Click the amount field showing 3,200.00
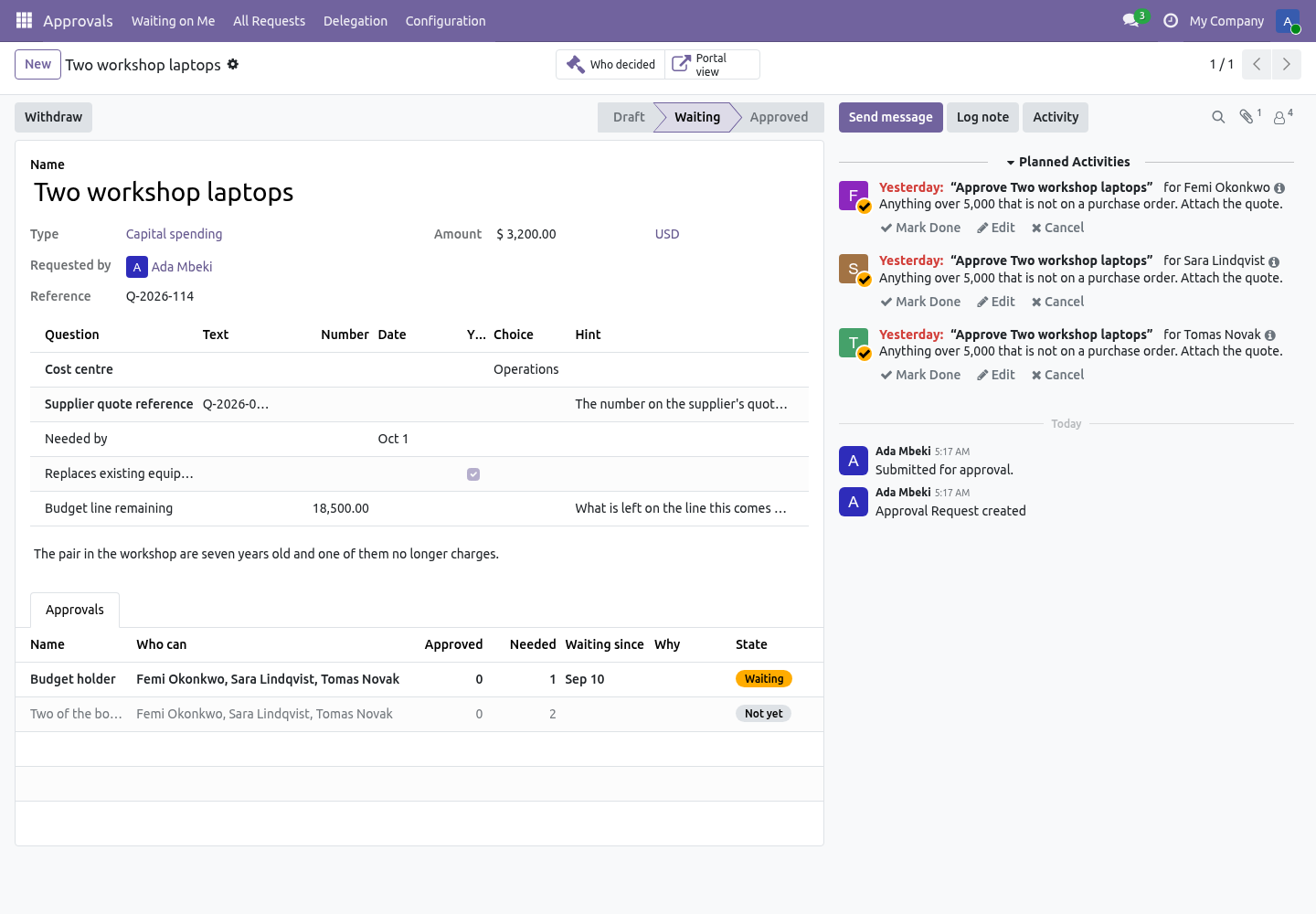This screenshot has width=1316, height=914. 526,234
